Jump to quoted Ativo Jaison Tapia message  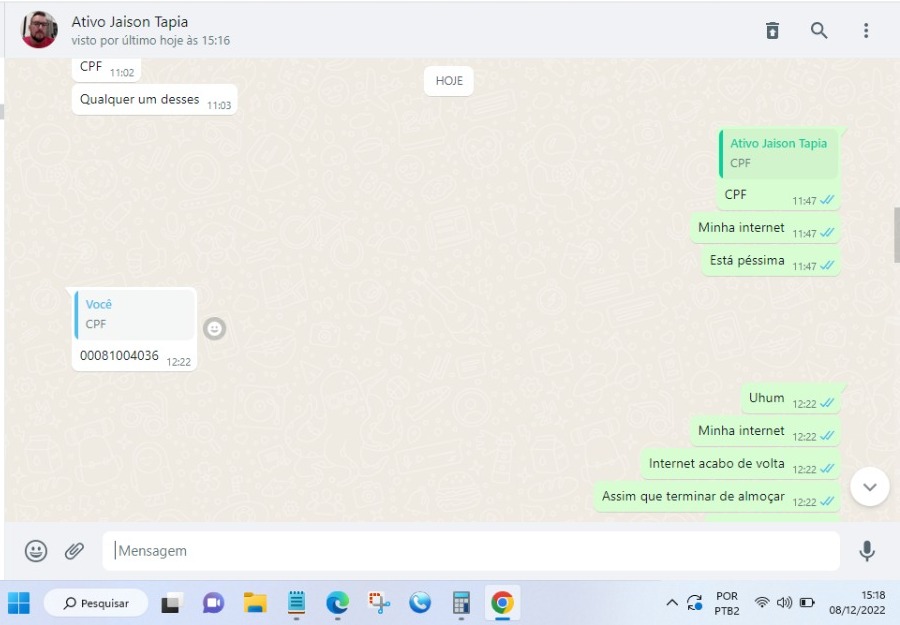(x=778, y=153)
